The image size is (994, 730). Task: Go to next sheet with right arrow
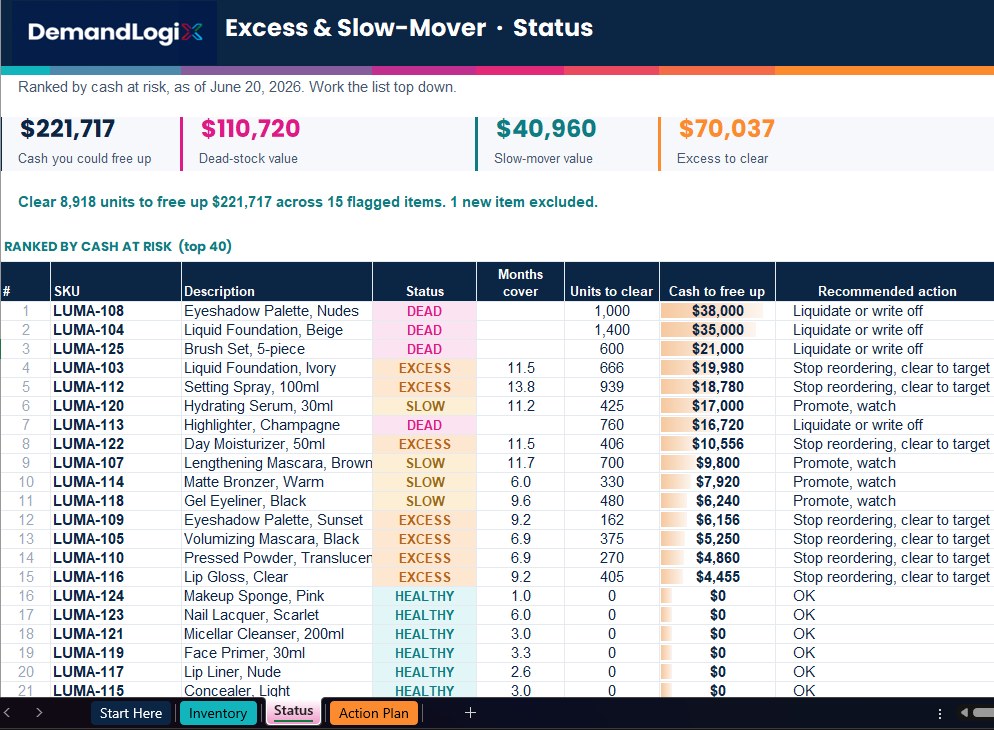click(x=39, y=712)
